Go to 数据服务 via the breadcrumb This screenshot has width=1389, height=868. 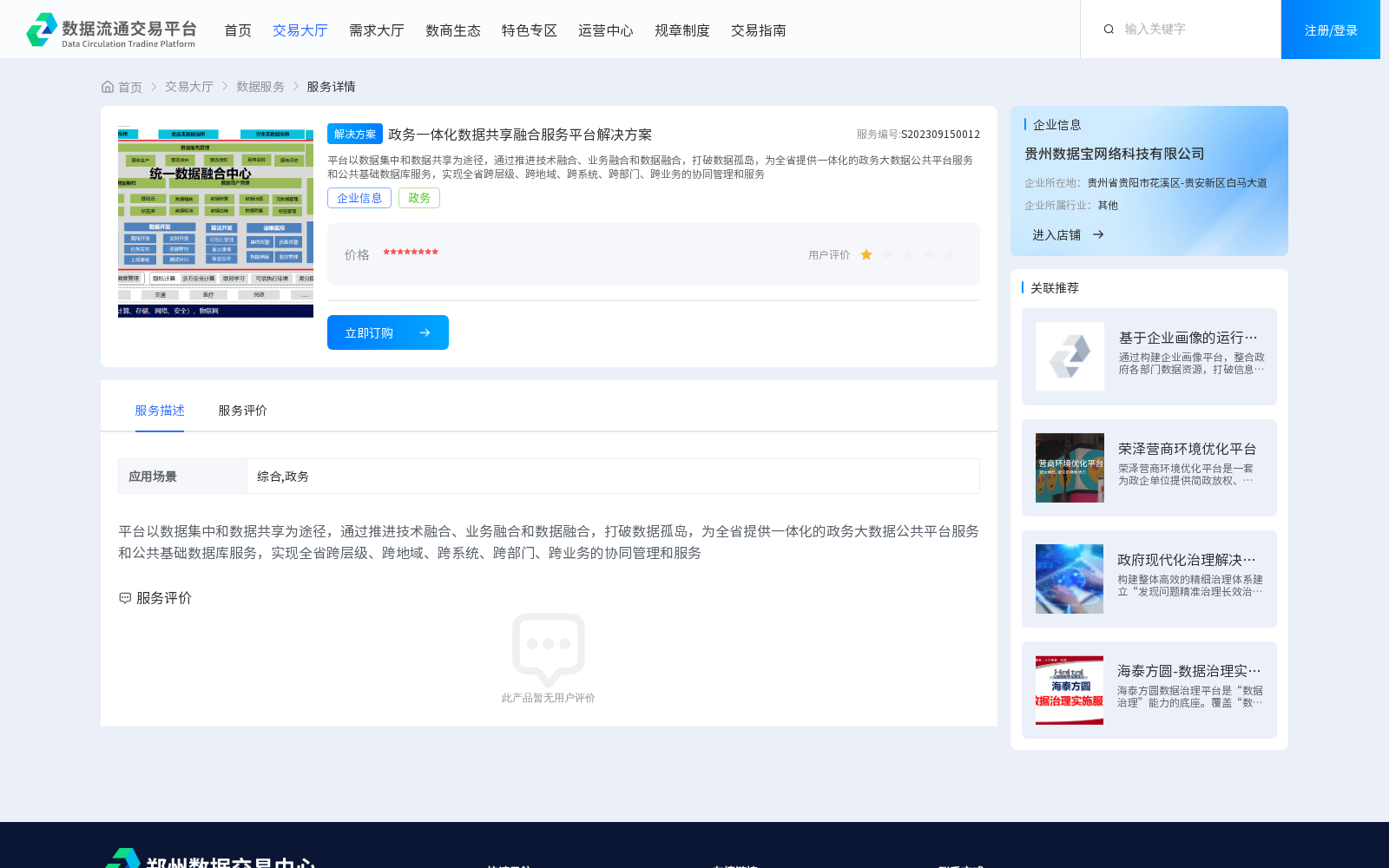[260, 87]
